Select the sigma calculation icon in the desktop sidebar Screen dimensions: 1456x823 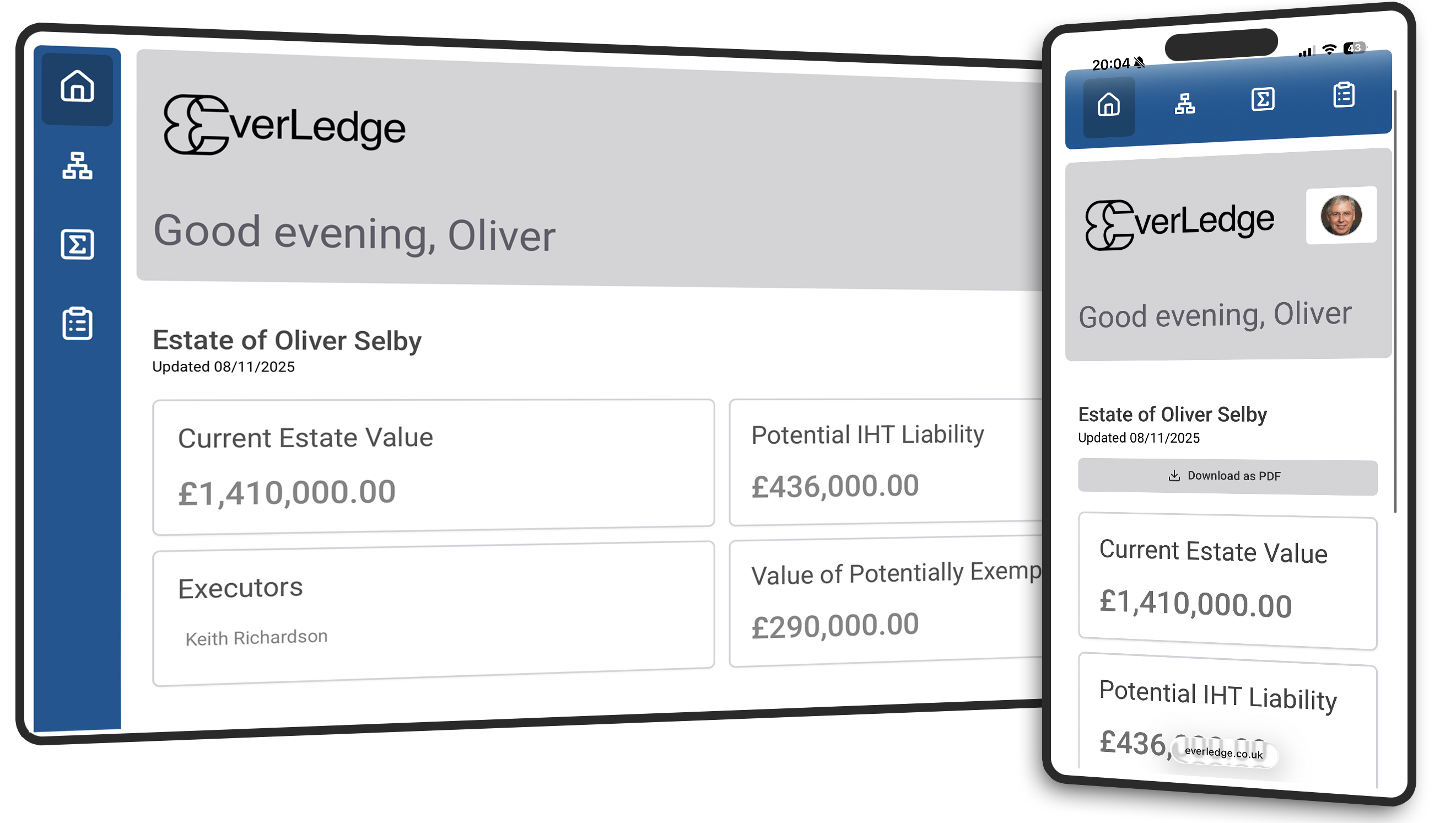77,245
